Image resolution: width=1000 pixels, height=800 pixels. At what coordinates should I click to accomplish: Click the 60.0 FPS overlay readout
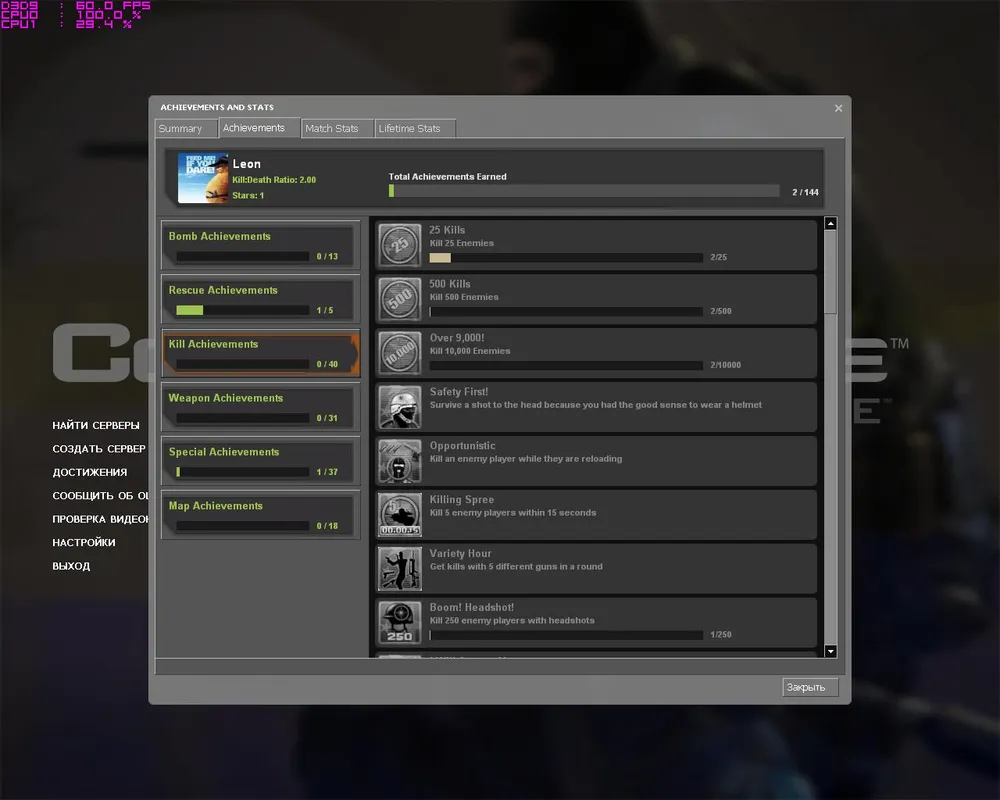tap(113, 5)
